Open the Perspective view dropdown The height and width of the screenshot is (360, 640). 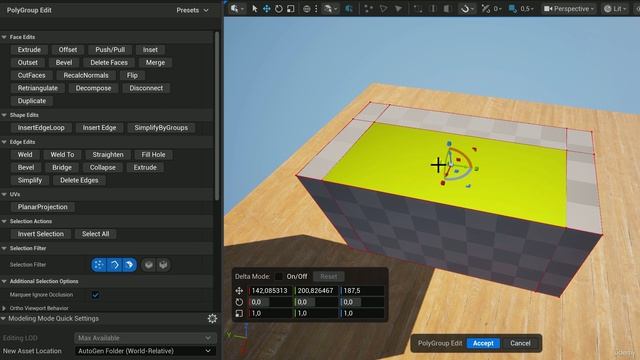[569, 9]
